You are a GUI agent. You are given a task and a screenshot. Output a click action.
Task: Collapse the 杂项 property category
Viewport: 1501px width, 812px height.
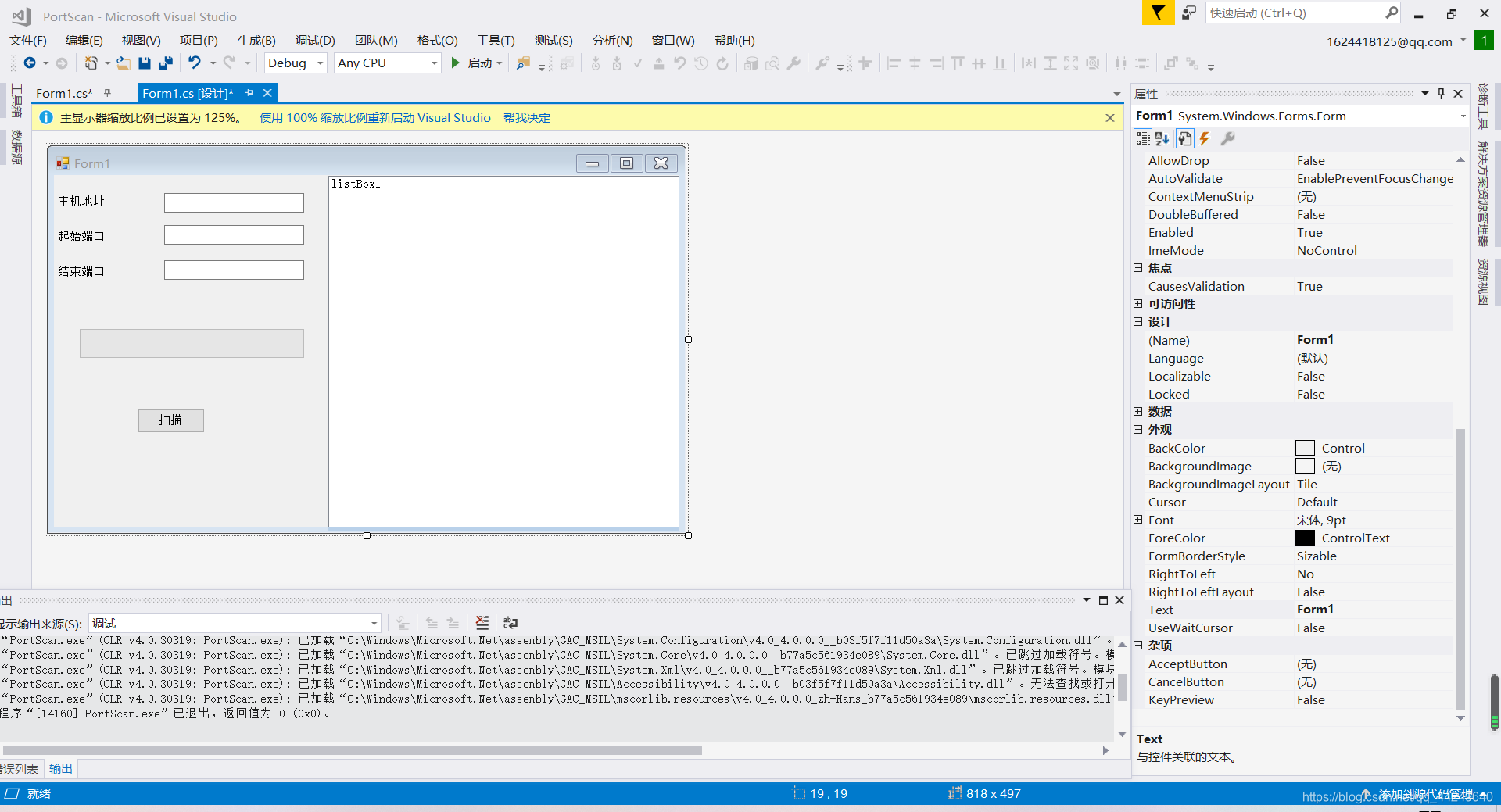coord(1138,645)
